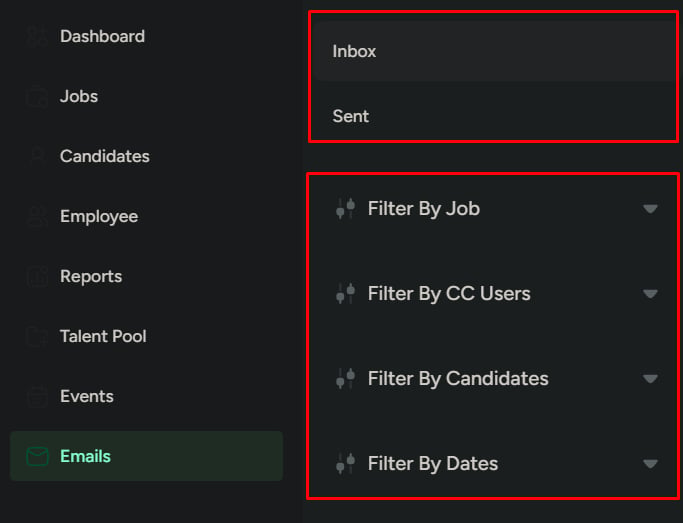Viewport: 683px width, 523px height.
Task: Click the 'Filter By Dates' label text
Action: 433,463
